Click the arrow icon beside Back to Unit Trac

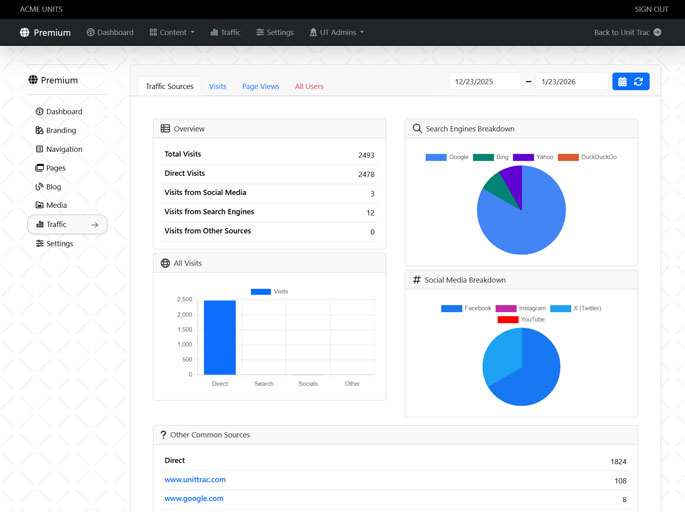pyautogui.click(x=657, y=32)
